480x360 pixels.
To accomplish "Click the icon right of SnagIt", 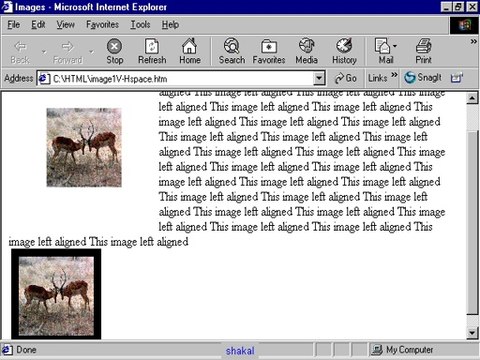I will tap(456, 78).
